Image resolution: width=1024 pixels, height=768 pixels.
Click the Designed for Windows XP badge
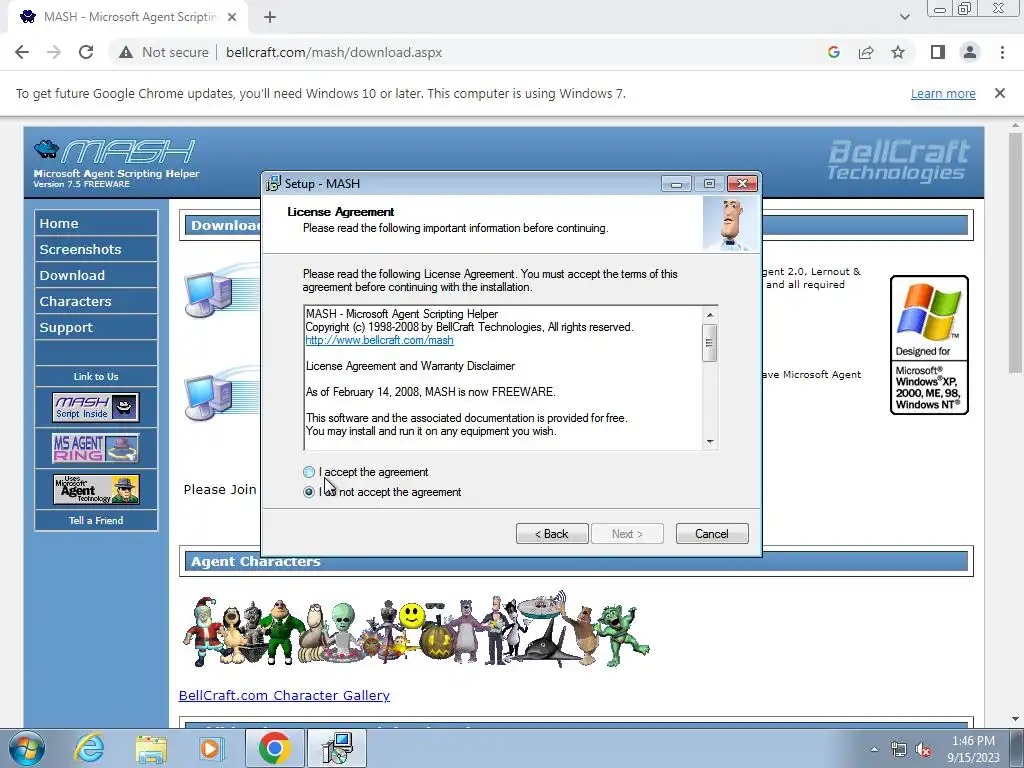[929, 345]
